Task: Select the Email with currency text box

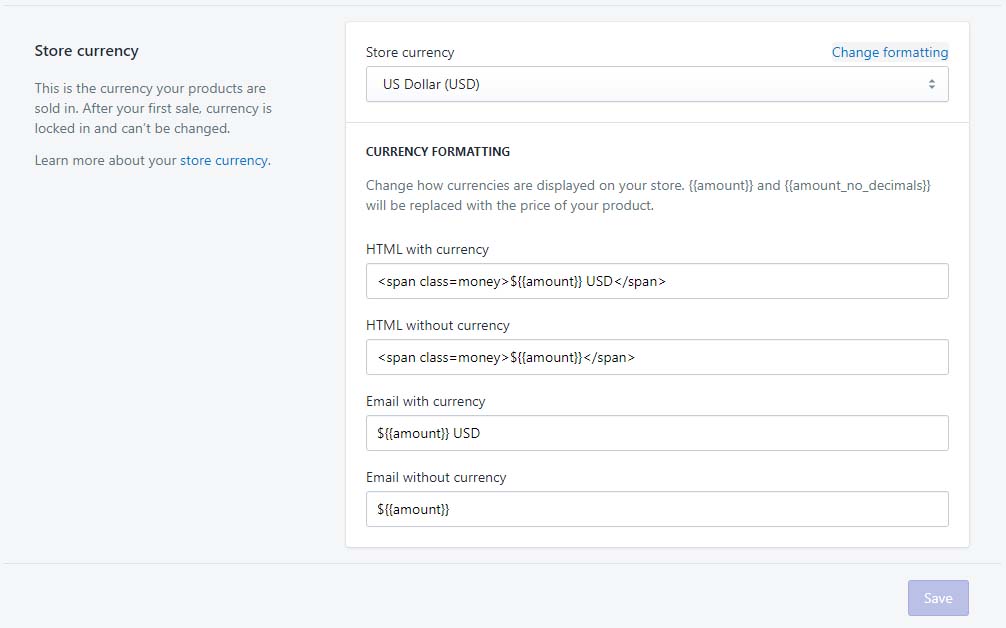Action: click(x=656, y=433)
